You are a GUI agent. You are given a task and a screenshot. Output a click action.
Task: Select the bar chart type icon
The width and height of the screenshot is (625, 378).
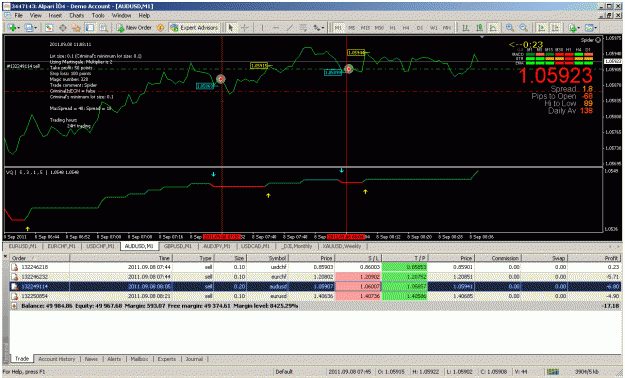[465, 28]
